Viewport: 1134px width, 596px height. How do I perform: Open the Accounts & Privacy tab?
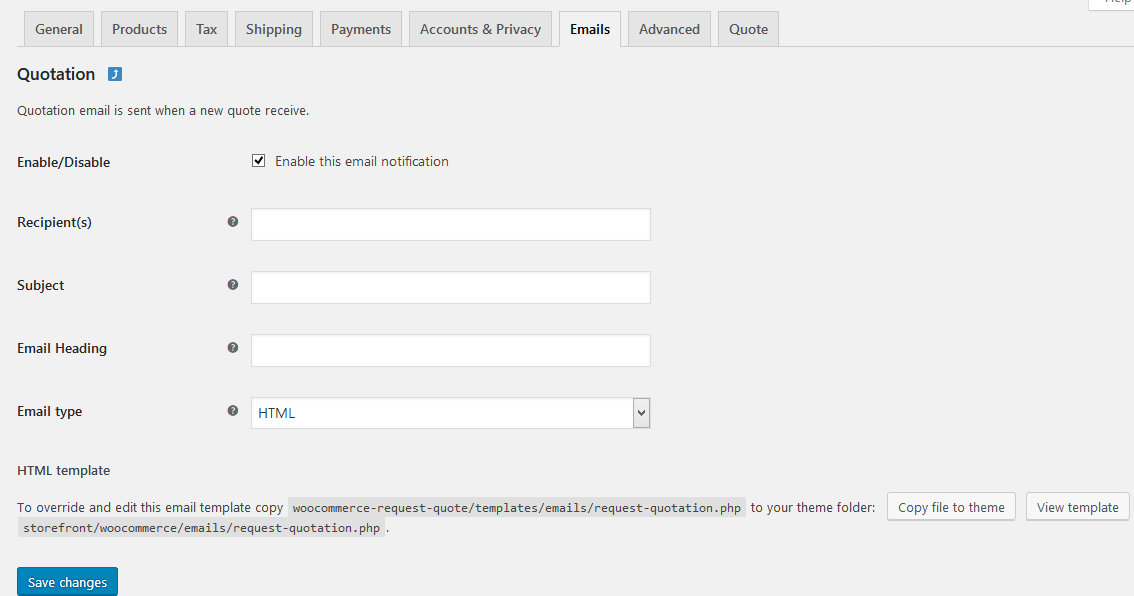480,29
